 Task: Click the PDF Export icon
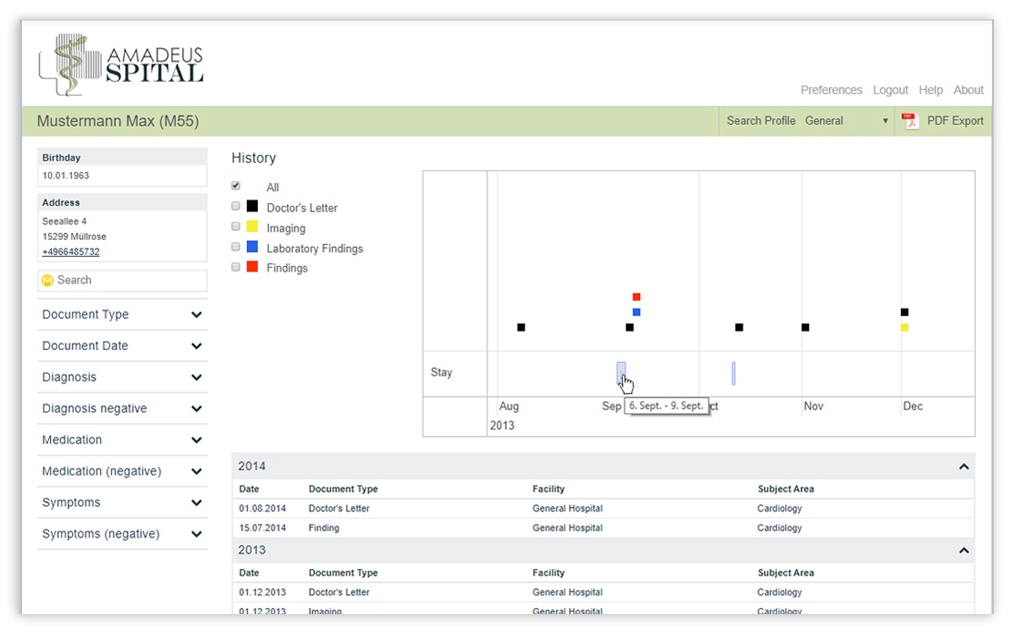[909, 121]
